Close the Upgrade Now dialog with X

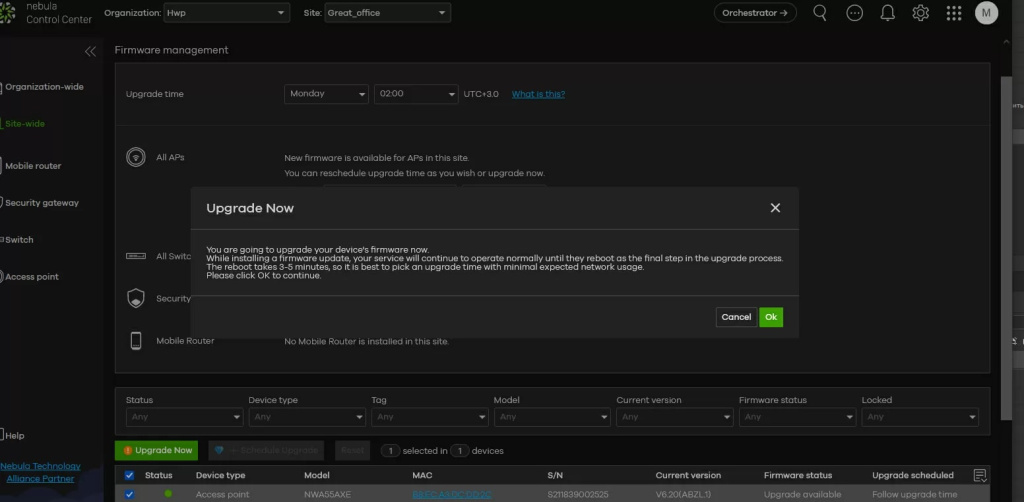point(775,208)
